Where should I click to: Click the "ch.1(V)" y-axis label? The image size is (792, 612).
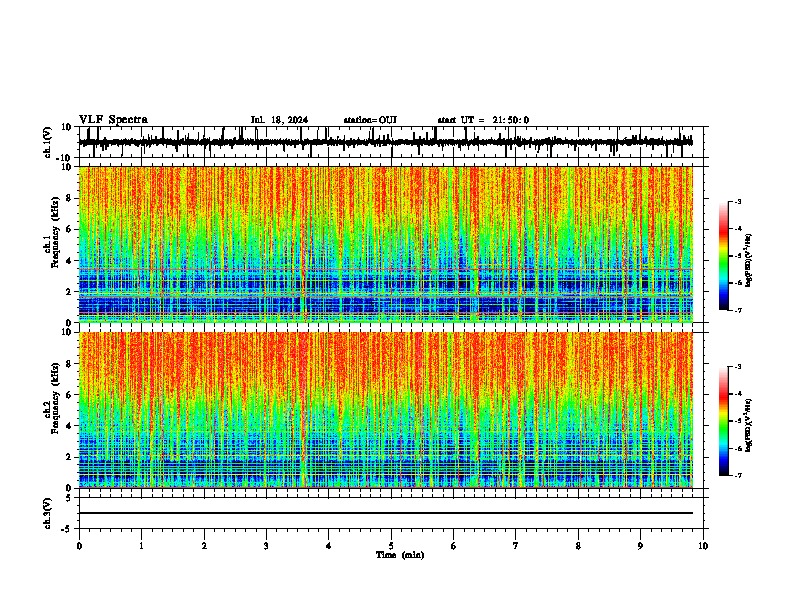tap(47, 142)
